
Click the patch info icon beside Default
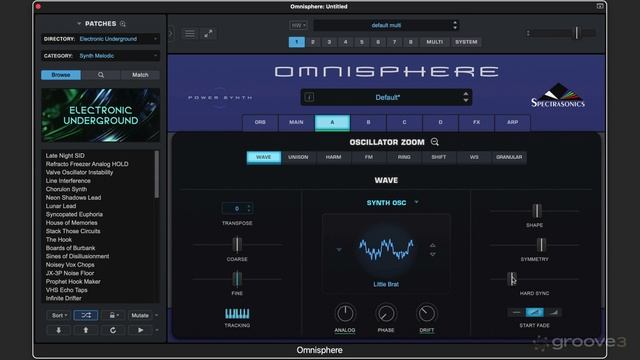click(309, 97)
